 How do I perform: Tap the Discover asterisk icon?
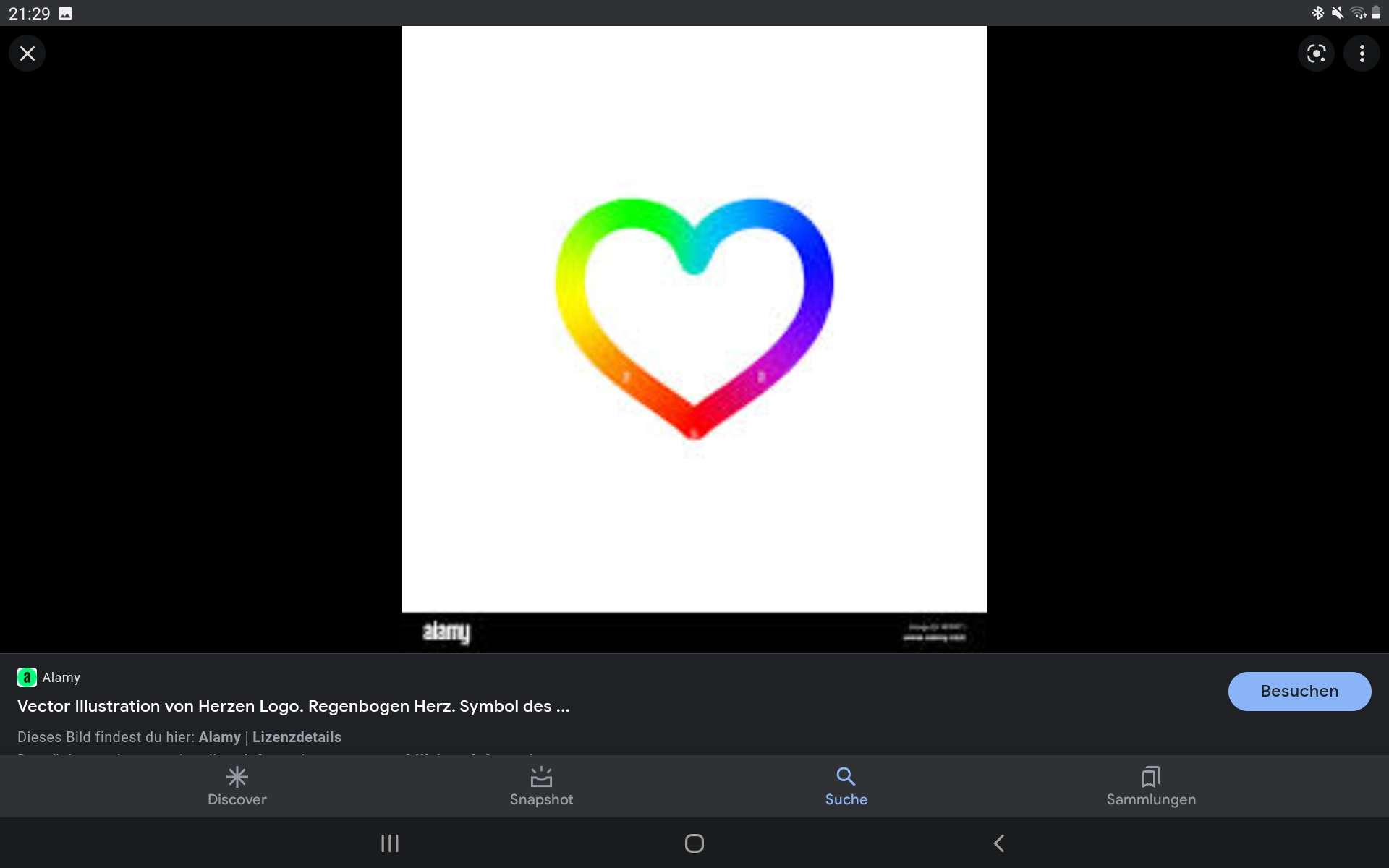point(237,777)
